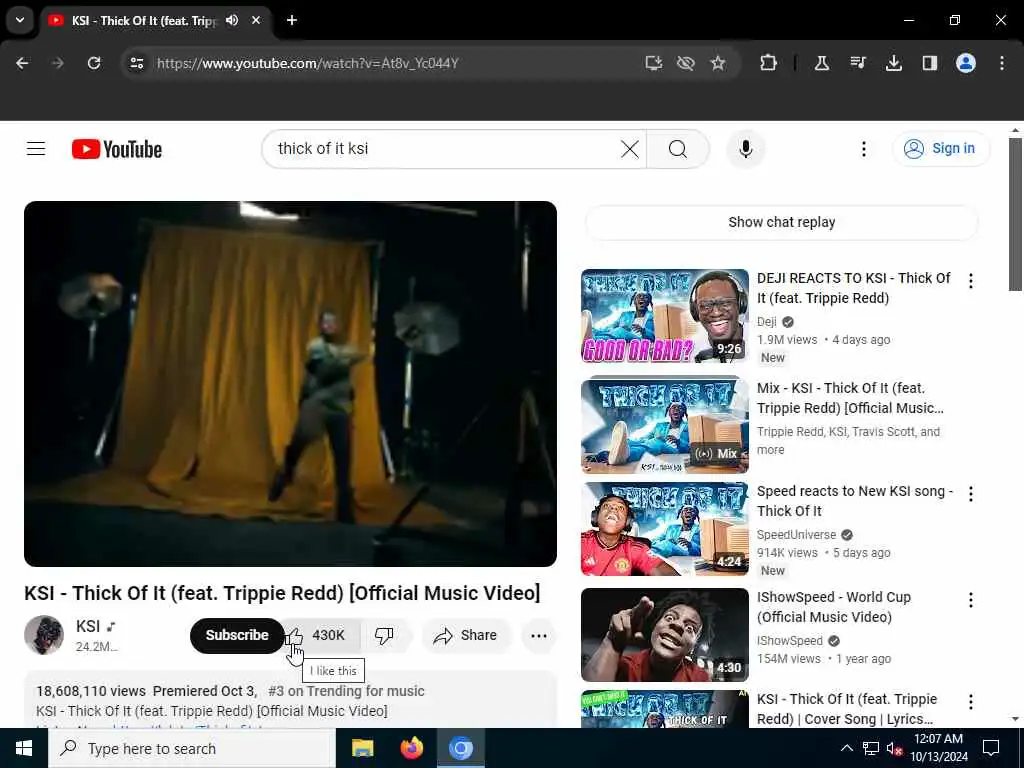Open browser downloads
Image resolution: width=1024 pixels, height=768 pixels.
[893, 63]
